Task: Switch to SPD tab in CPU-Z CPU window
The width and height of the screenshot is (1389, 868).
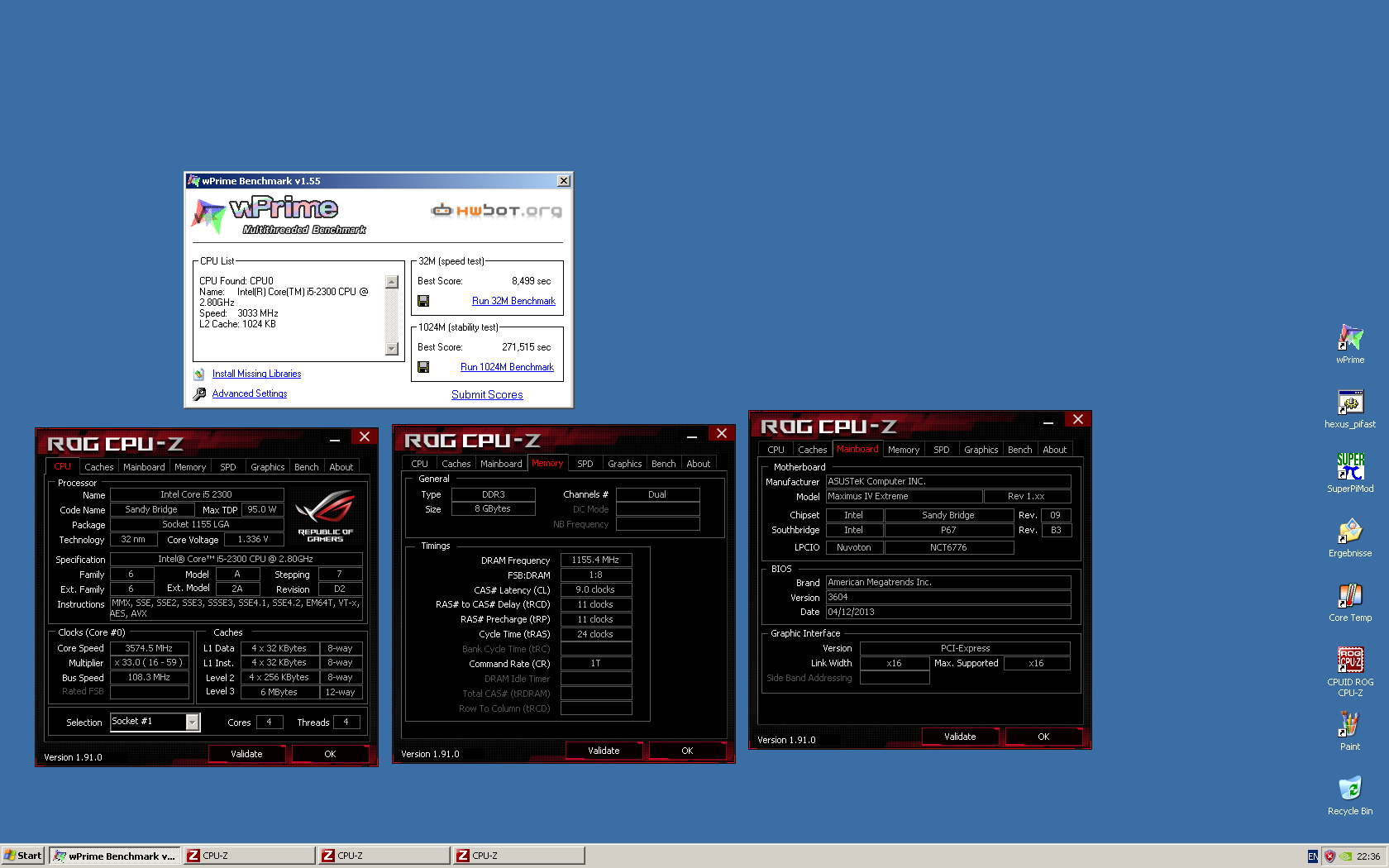Action: click(228, 467)
